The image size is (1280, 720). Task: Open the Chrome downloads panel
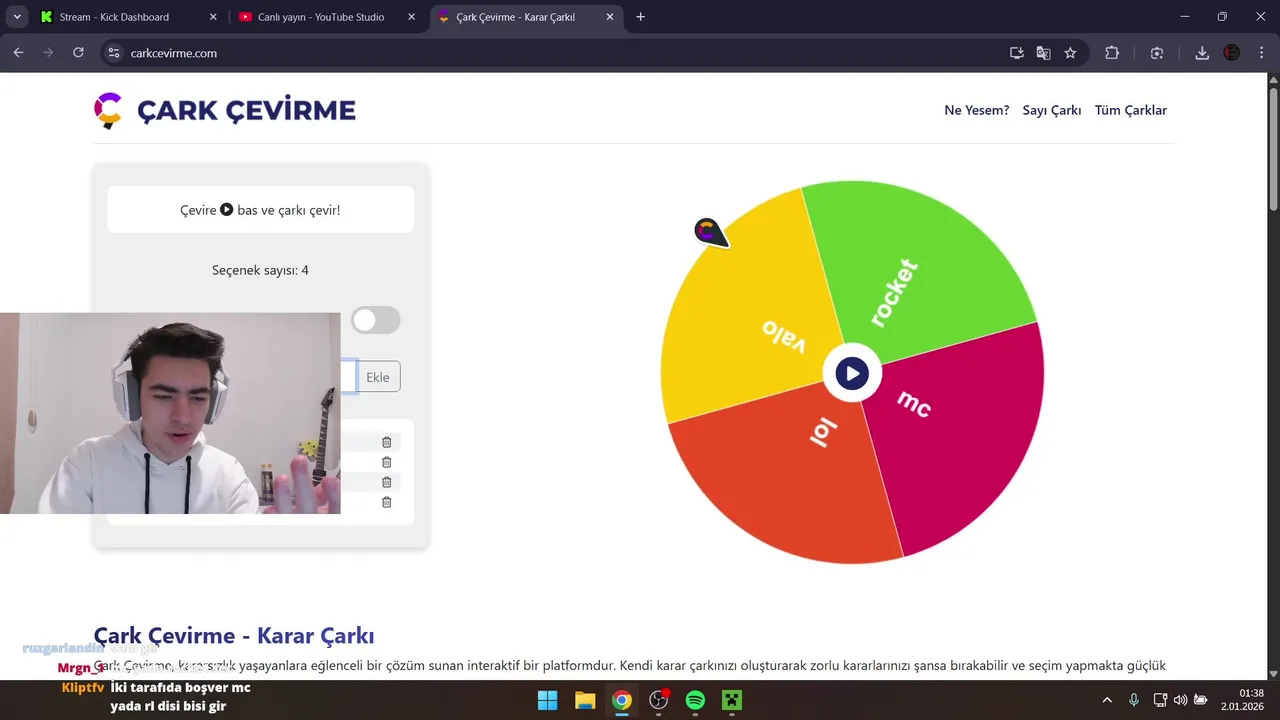[x=1202, y=53]
